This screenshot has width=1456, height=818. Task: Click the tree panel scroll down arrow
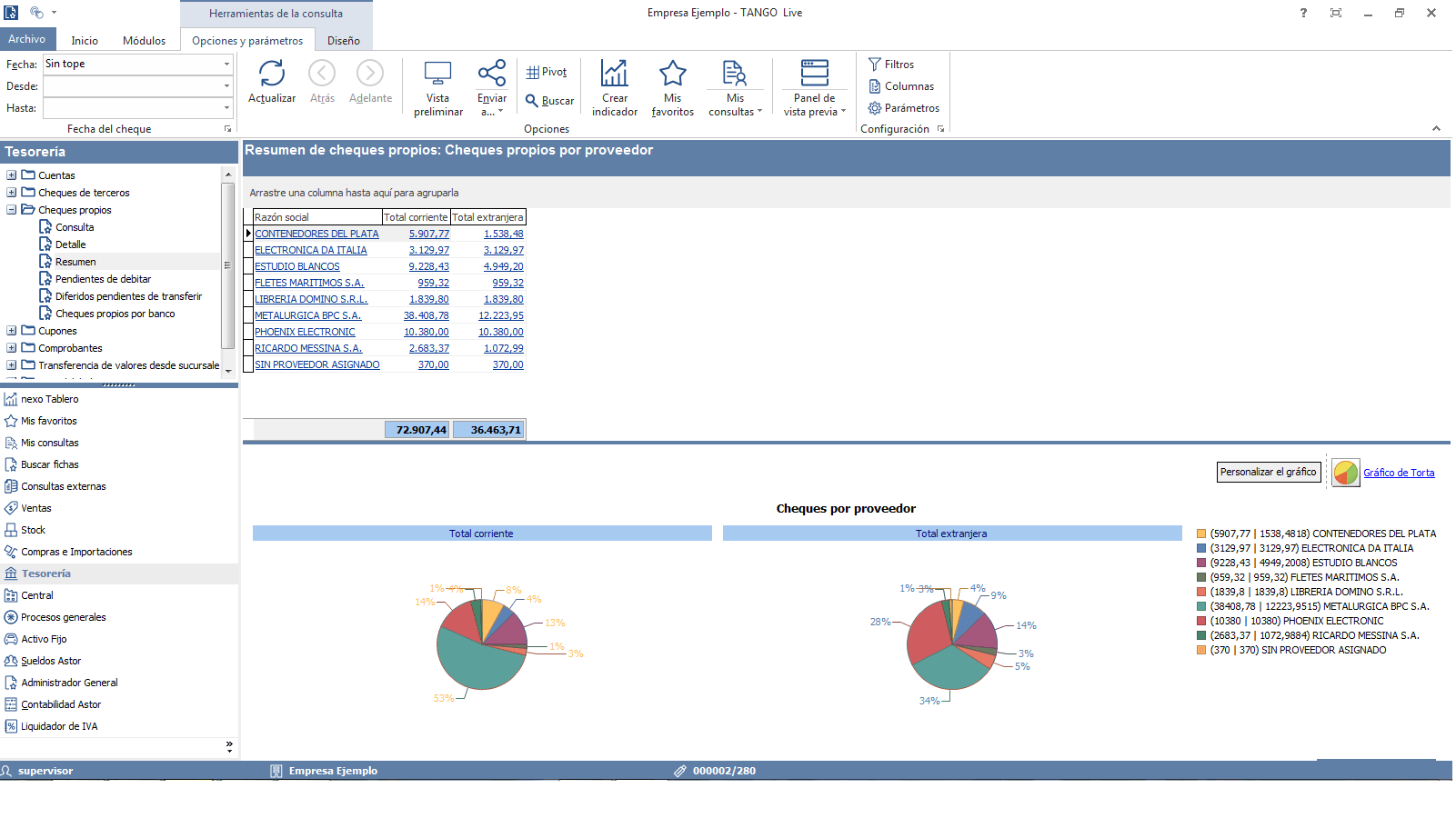point(228,370)
